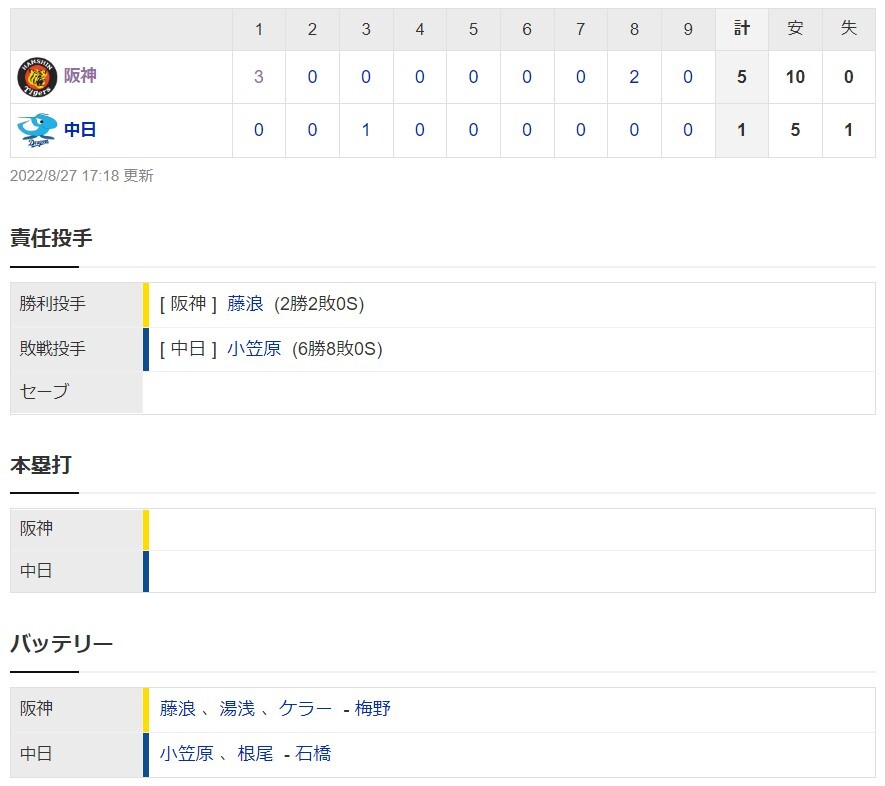Open 根尾 in the Chunichi battery row
The width and height of the screenshot is (885, 786).
point(255,754)
